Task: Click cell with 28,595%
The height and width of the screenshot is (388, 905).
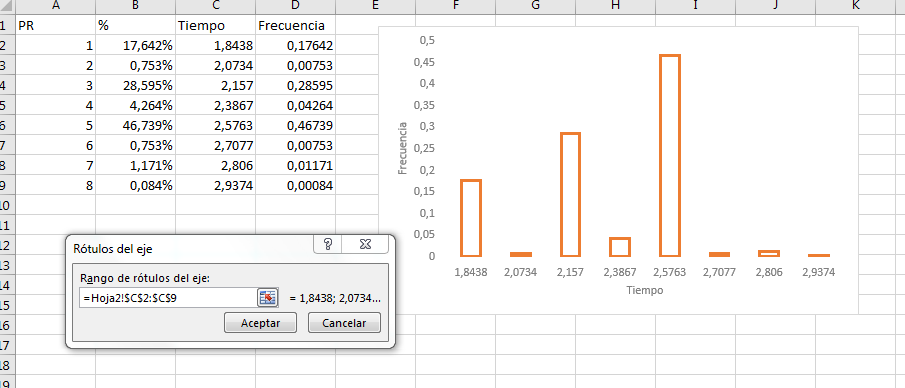Action: tap(136, 85)
